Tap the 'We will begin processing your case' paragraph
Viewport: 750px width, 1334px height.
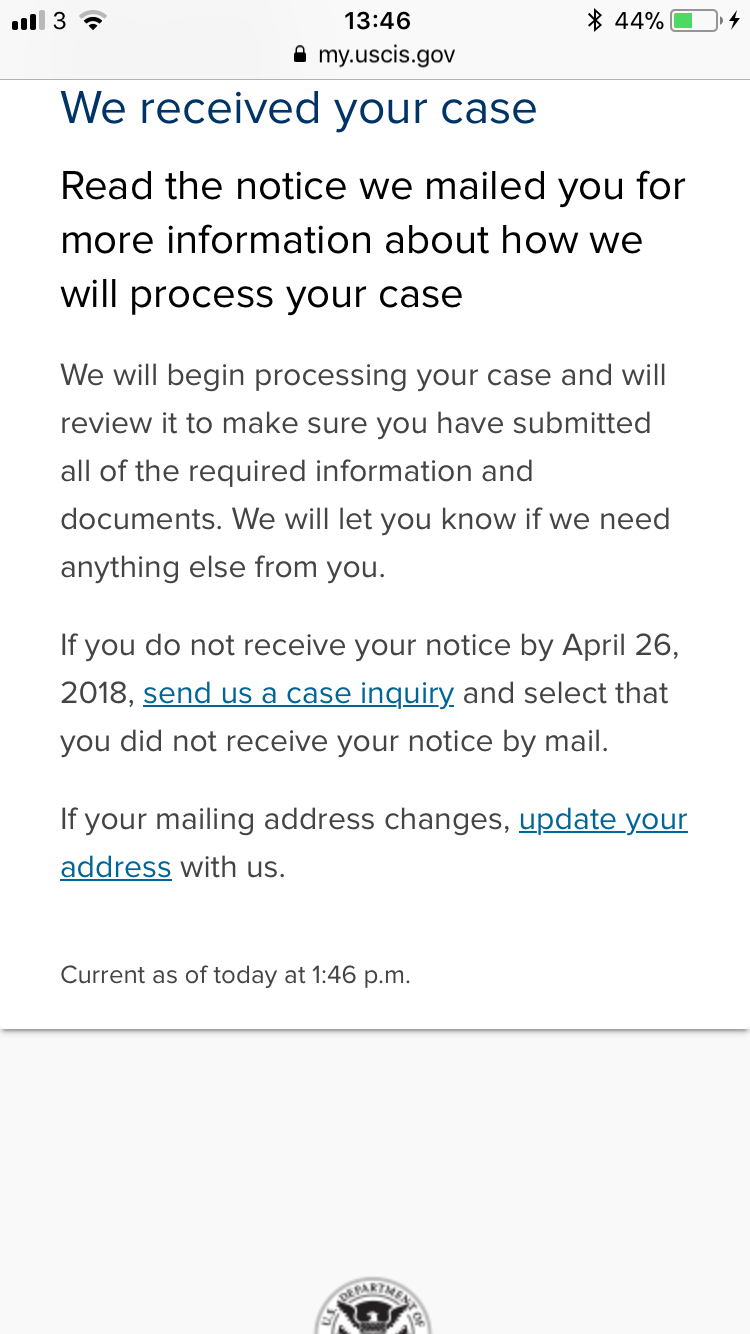click(365, 471)
